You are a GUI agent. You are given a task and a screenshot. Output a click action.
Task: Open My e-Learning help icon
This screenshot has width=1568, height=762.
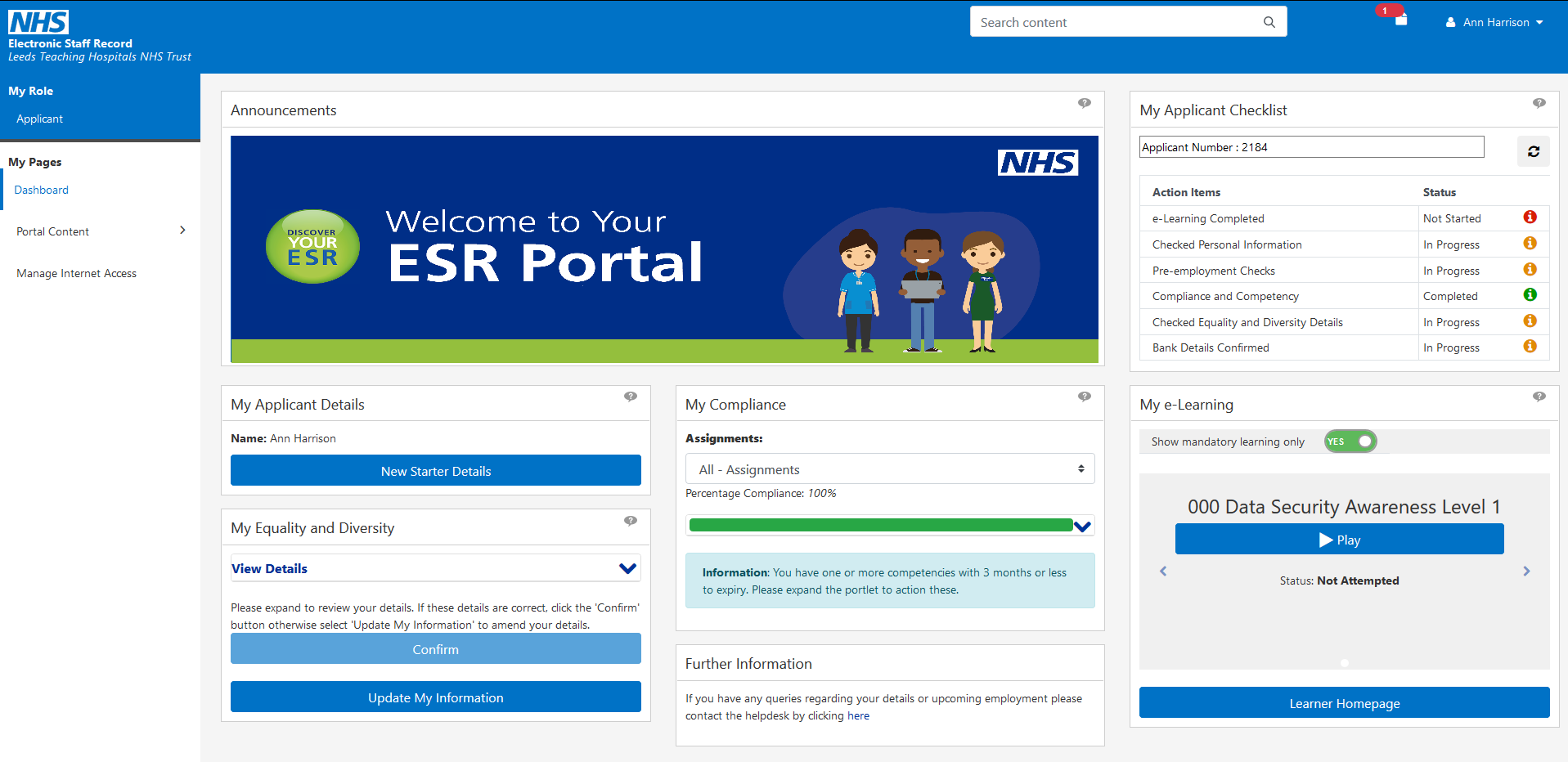tap(1539, 397)
